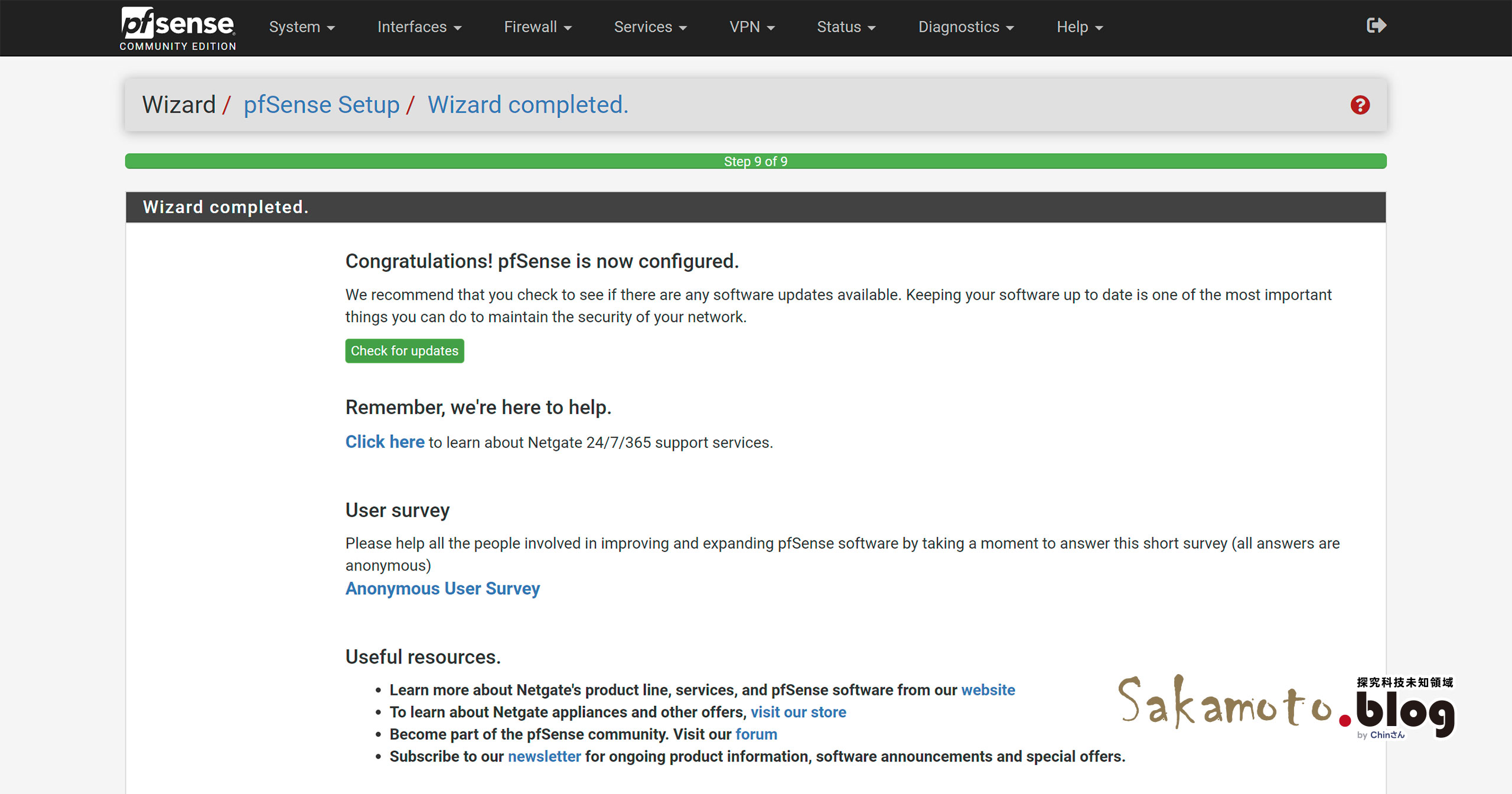Image resolution: width=1512 pixels, height=794 pixels.
Task: Go to the pfSense forum link
Action: tap(756, 734)
